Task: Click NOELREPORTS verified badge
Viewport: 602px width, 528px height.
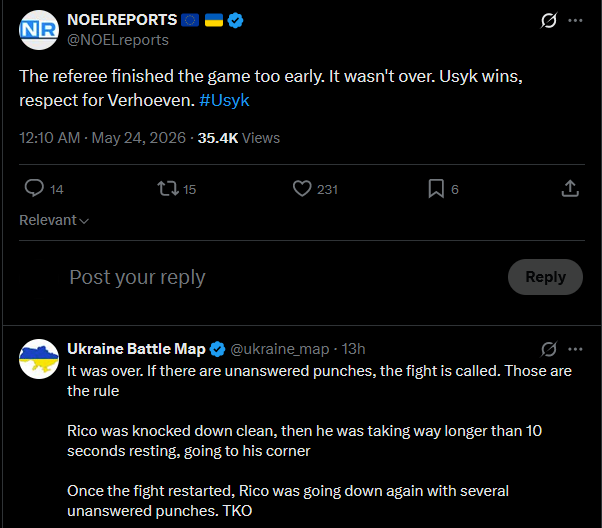Action: [235, 20]
